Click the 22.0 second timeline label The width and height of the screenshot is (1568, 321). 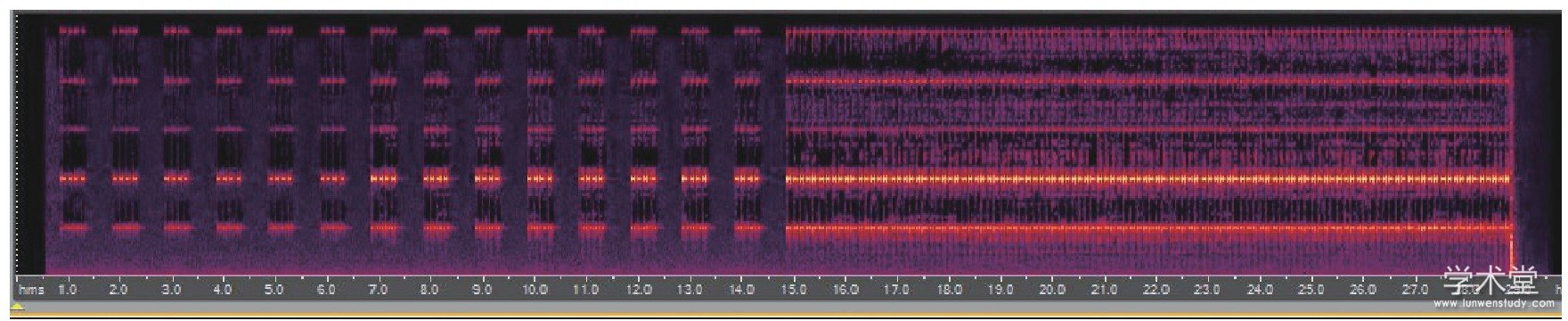point(1156,290)
